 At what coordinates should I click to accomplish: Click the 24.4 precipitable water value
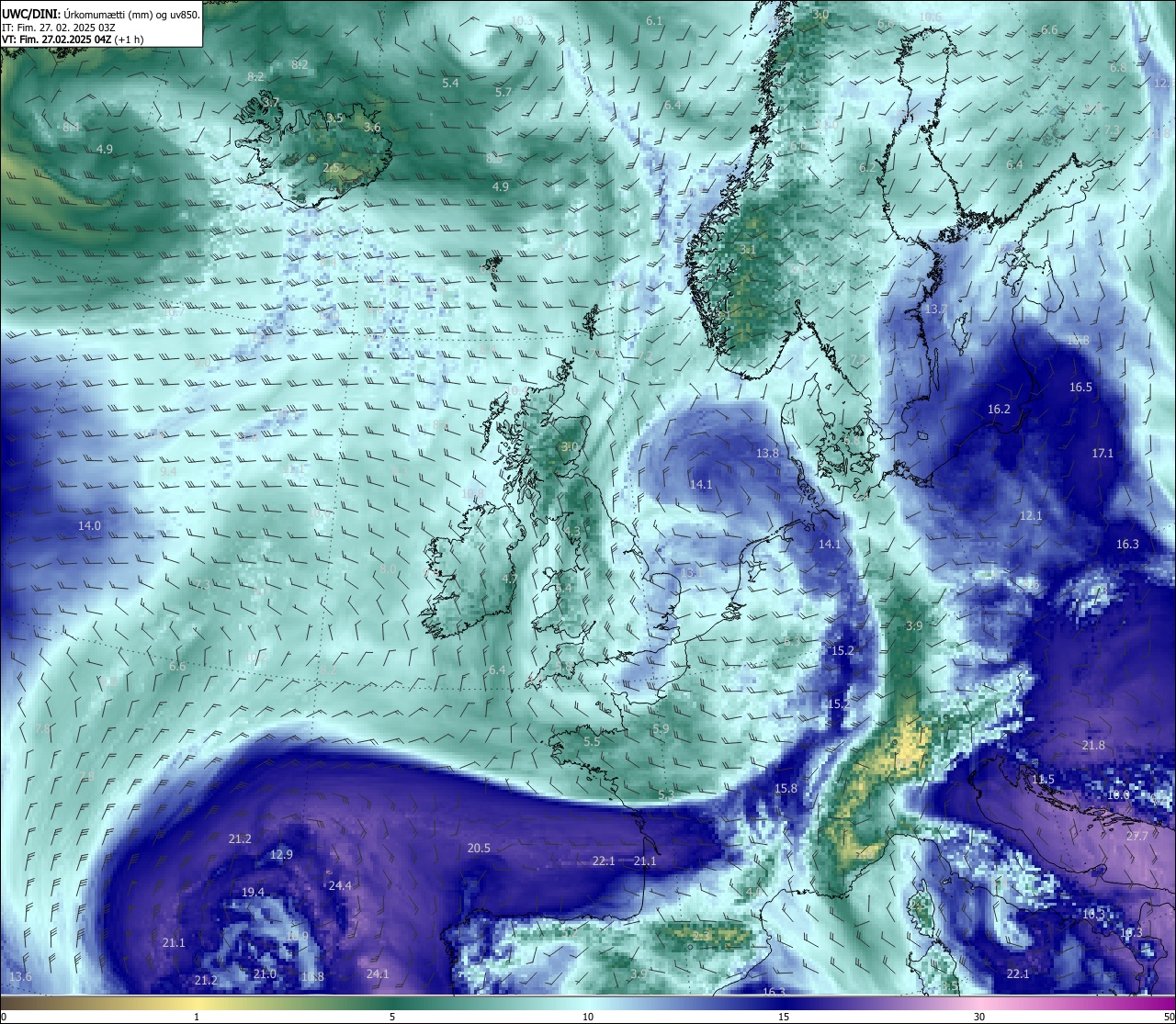click(340, 885)
